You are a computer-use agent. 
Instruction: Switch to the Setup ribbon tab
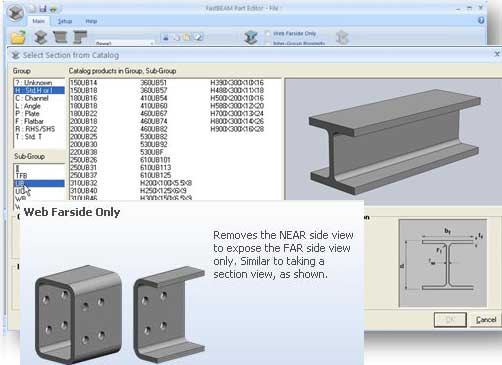point(65,21)
